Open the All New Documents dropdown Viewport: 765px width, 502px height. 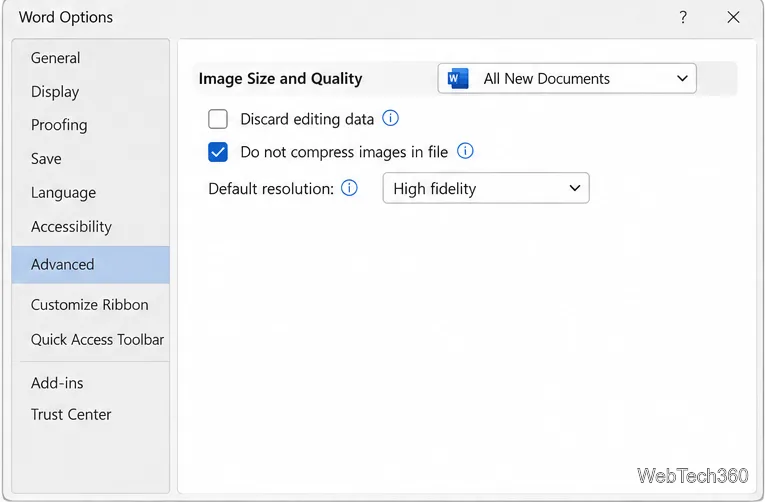567,78
